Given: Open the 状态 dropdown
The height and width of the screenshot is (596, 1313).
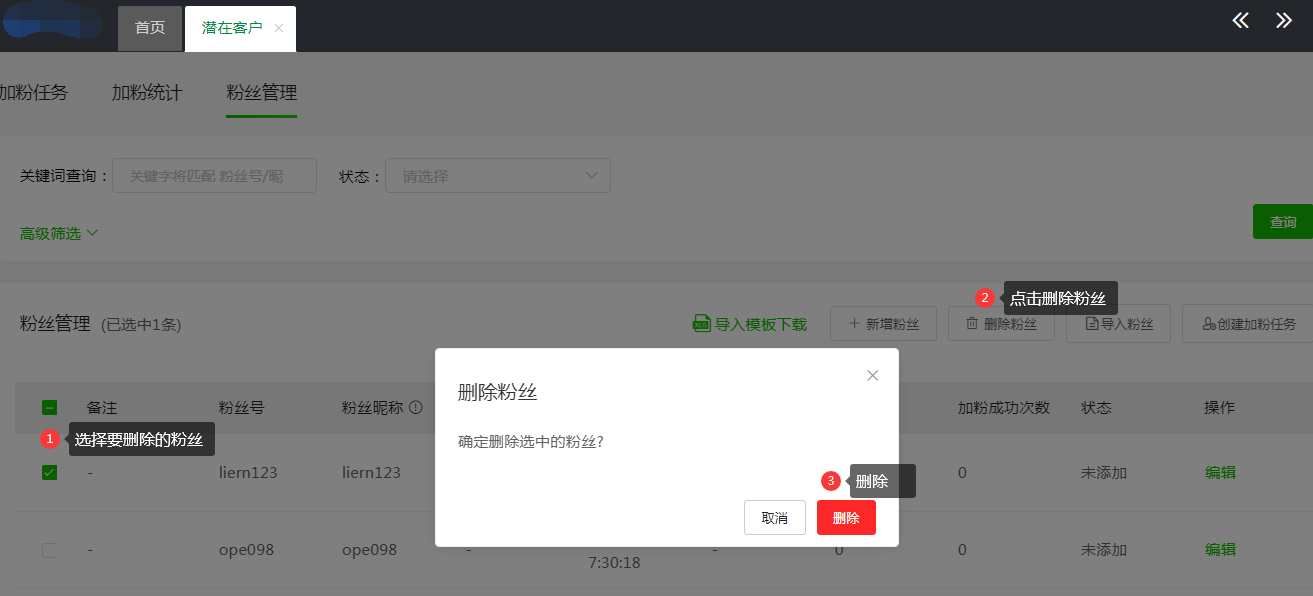Looking at the screenshot, I should pos(497,176).
